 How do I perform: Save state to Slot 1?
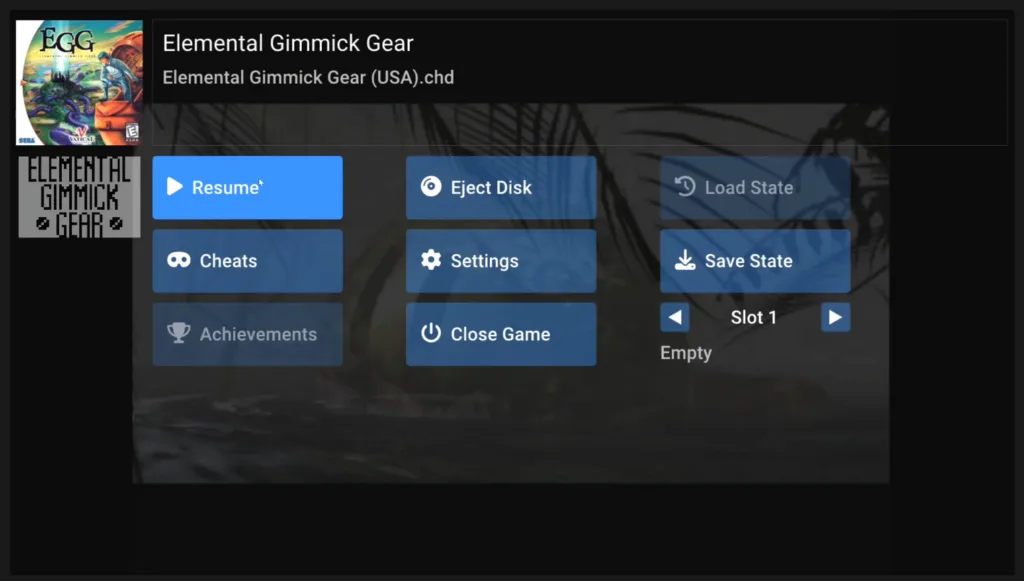tap(755, 260)
